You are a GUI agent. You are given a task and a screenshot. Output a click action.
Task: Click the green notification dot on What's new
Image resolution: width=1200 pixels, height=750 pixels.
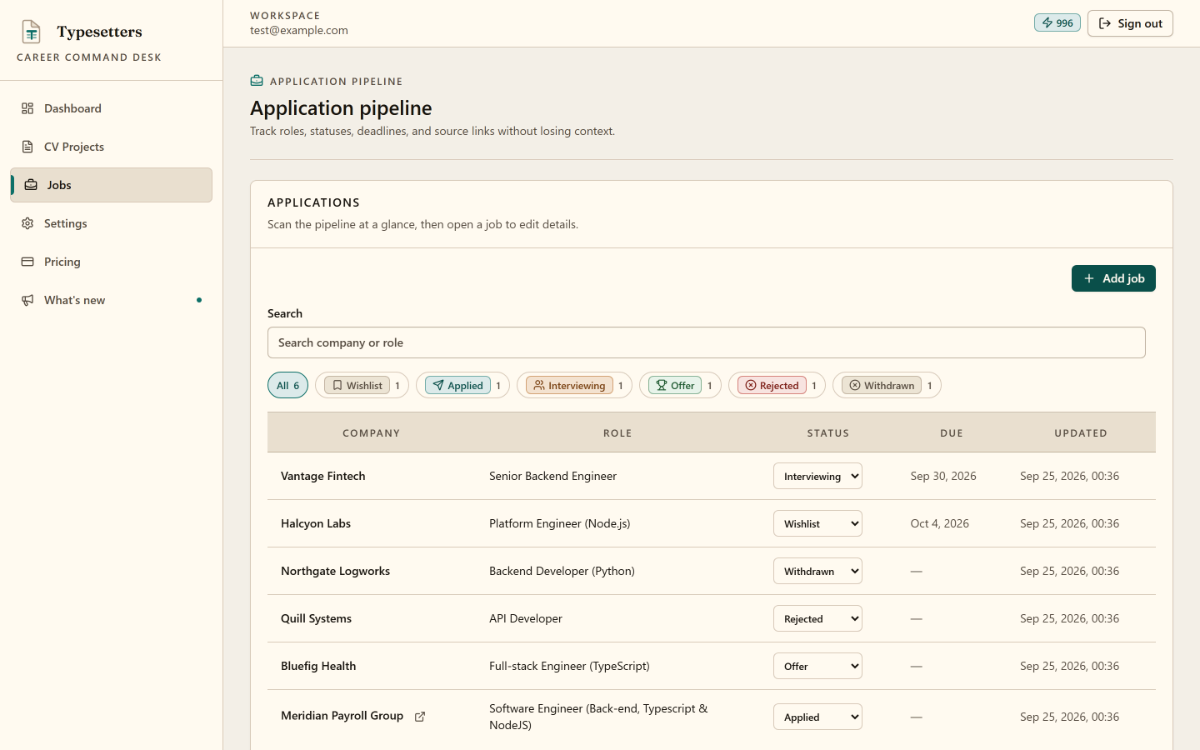(x=199, y=300)
